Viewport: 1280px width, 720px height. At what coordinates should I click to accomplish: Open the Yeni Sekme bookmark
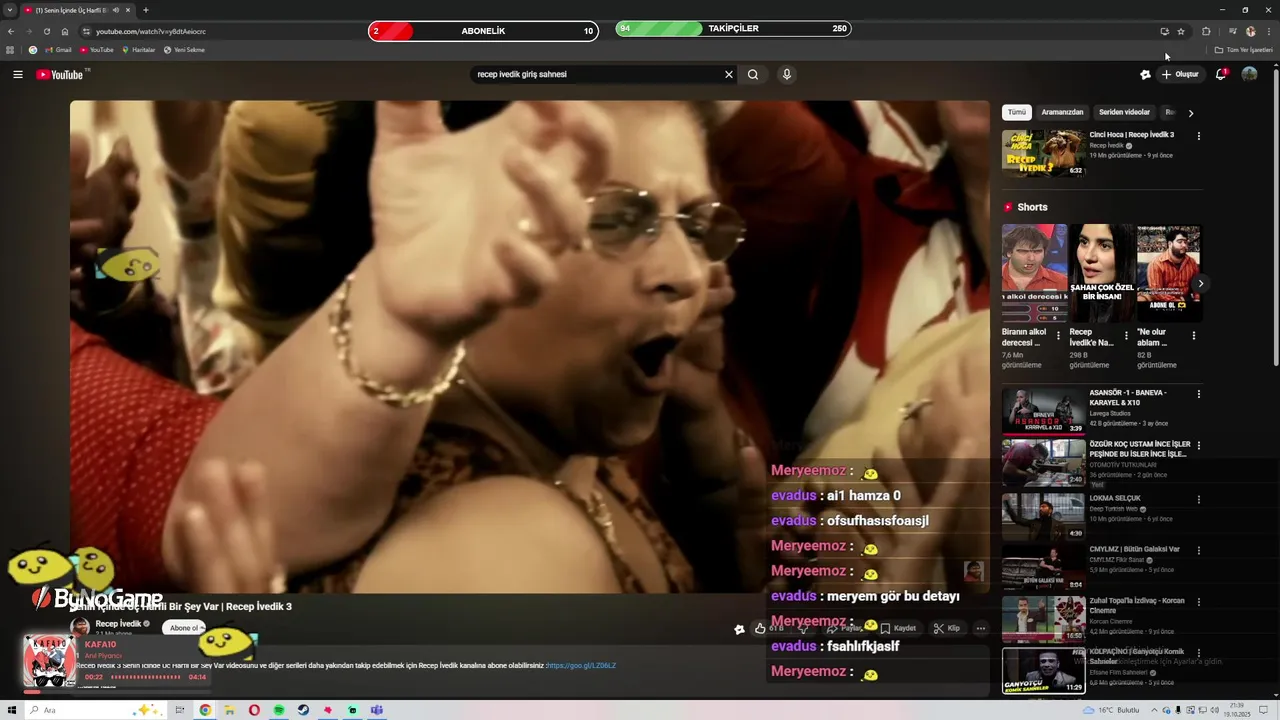[184, 50]
